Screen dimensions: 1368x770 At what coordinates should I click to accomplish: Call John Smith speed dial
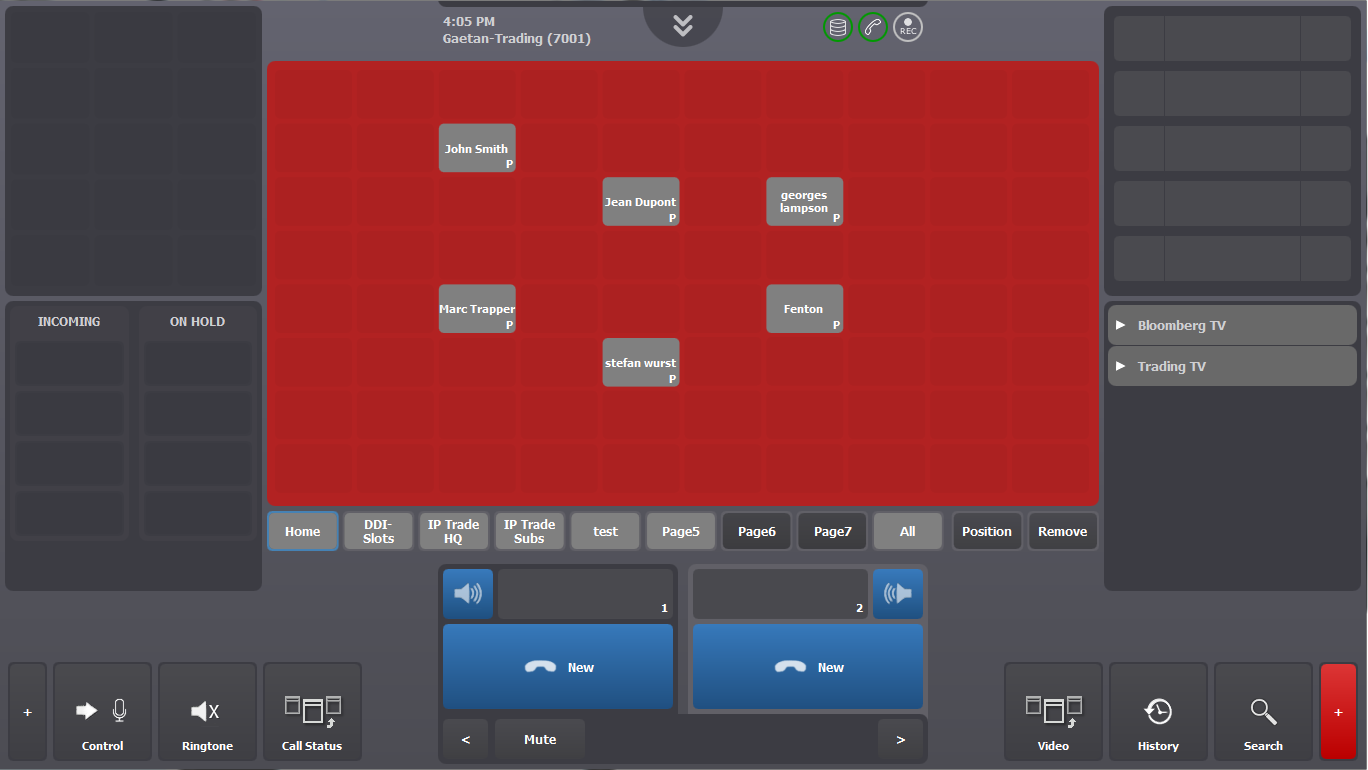(x=477, y=148)
